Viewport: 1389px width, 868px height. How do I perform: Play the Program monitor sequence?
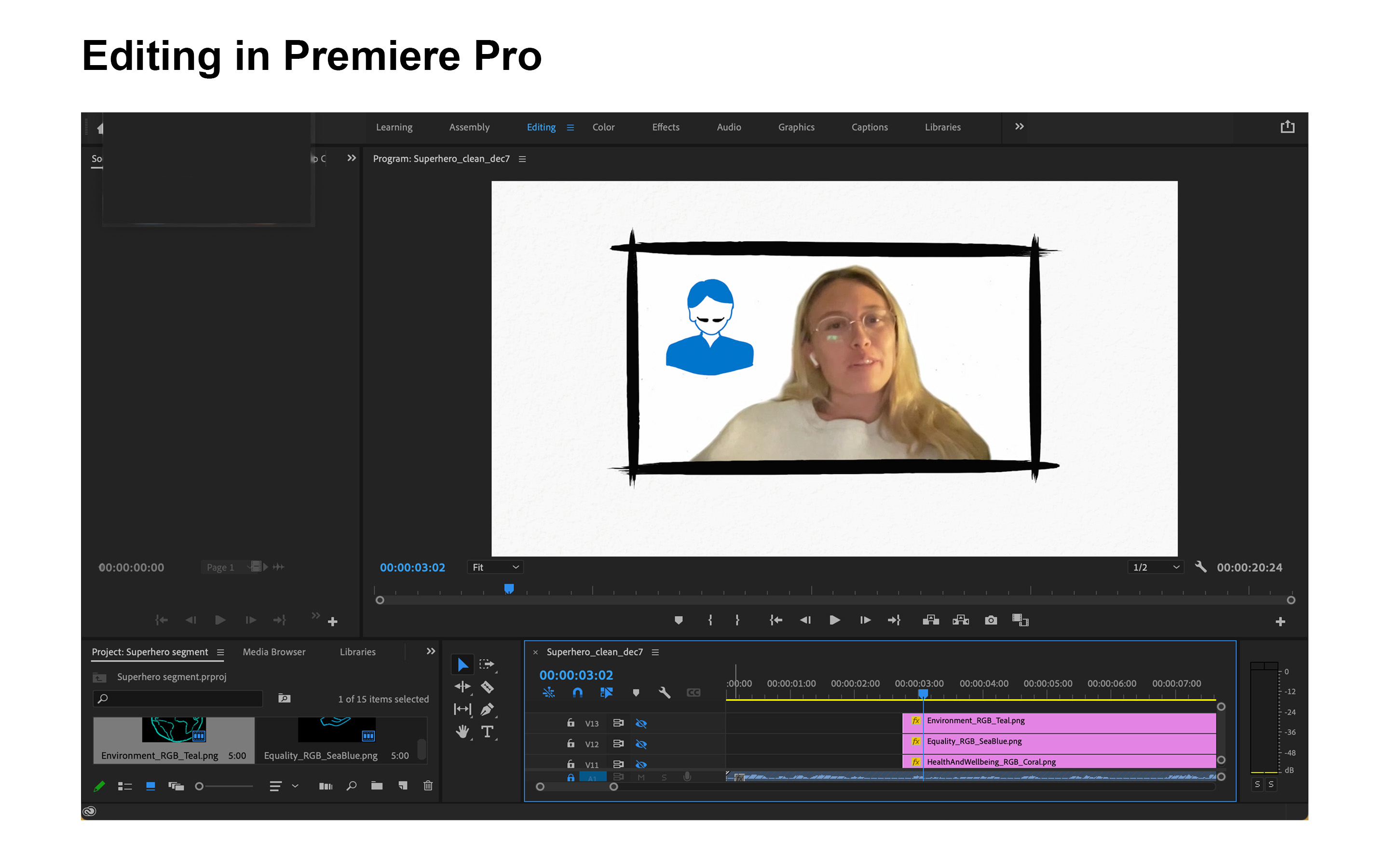pyautogui.click(x=835, y=620)
